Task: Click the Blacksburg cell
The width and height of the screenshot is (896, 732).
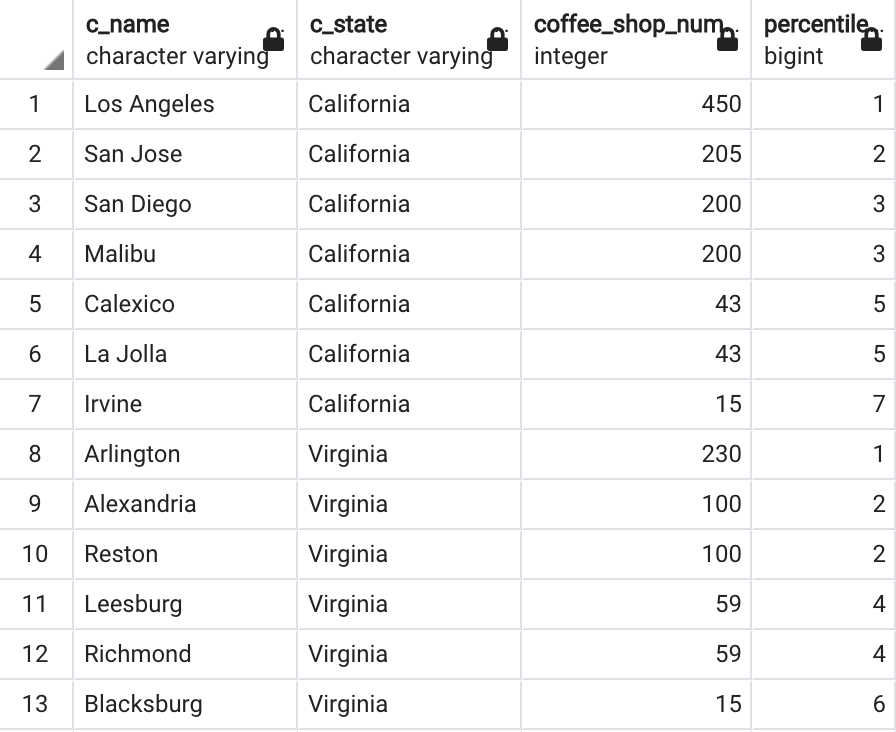Action: coord(185,704)
